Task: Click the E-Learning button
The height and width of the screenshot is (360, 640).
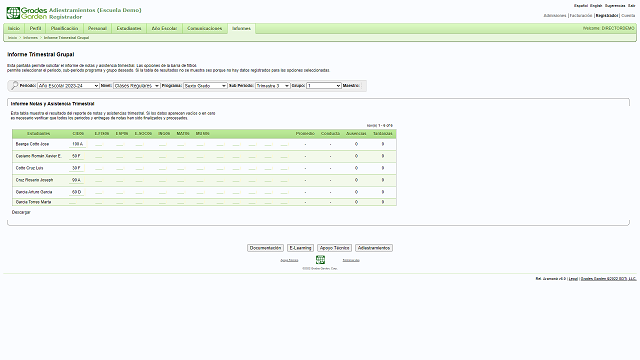Action: coord(300,248)
